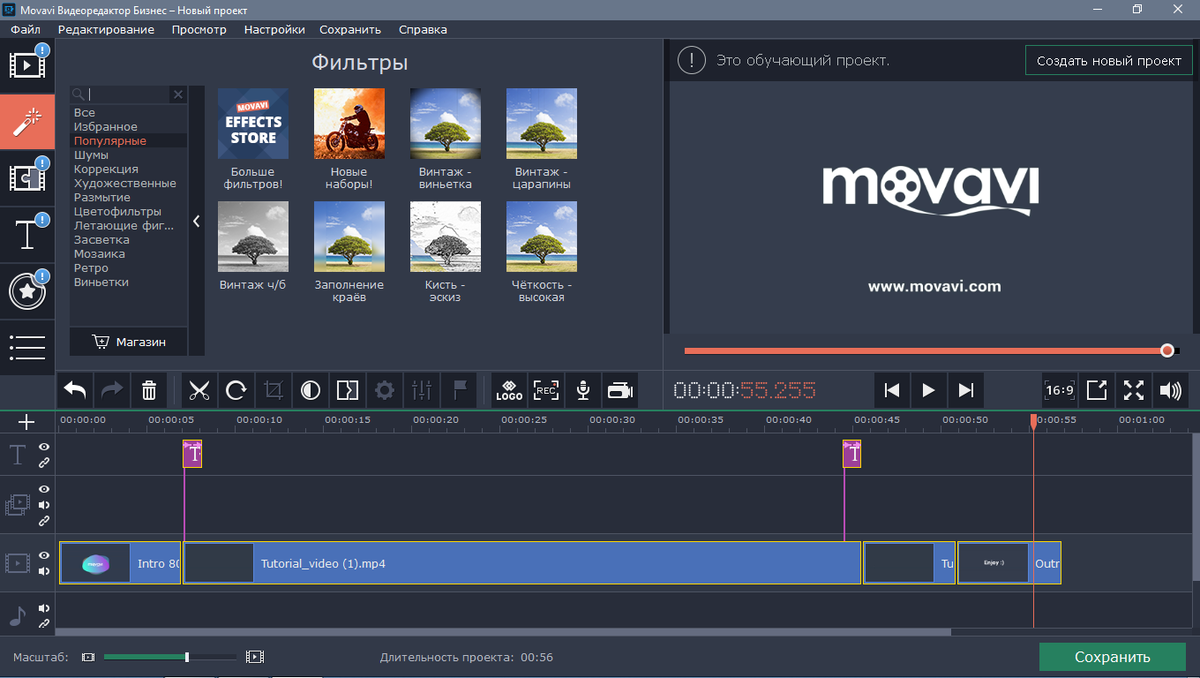This screenshot has width=1200, height=678.
Task: Toggle link icon on overlay track
Action: 44,521
